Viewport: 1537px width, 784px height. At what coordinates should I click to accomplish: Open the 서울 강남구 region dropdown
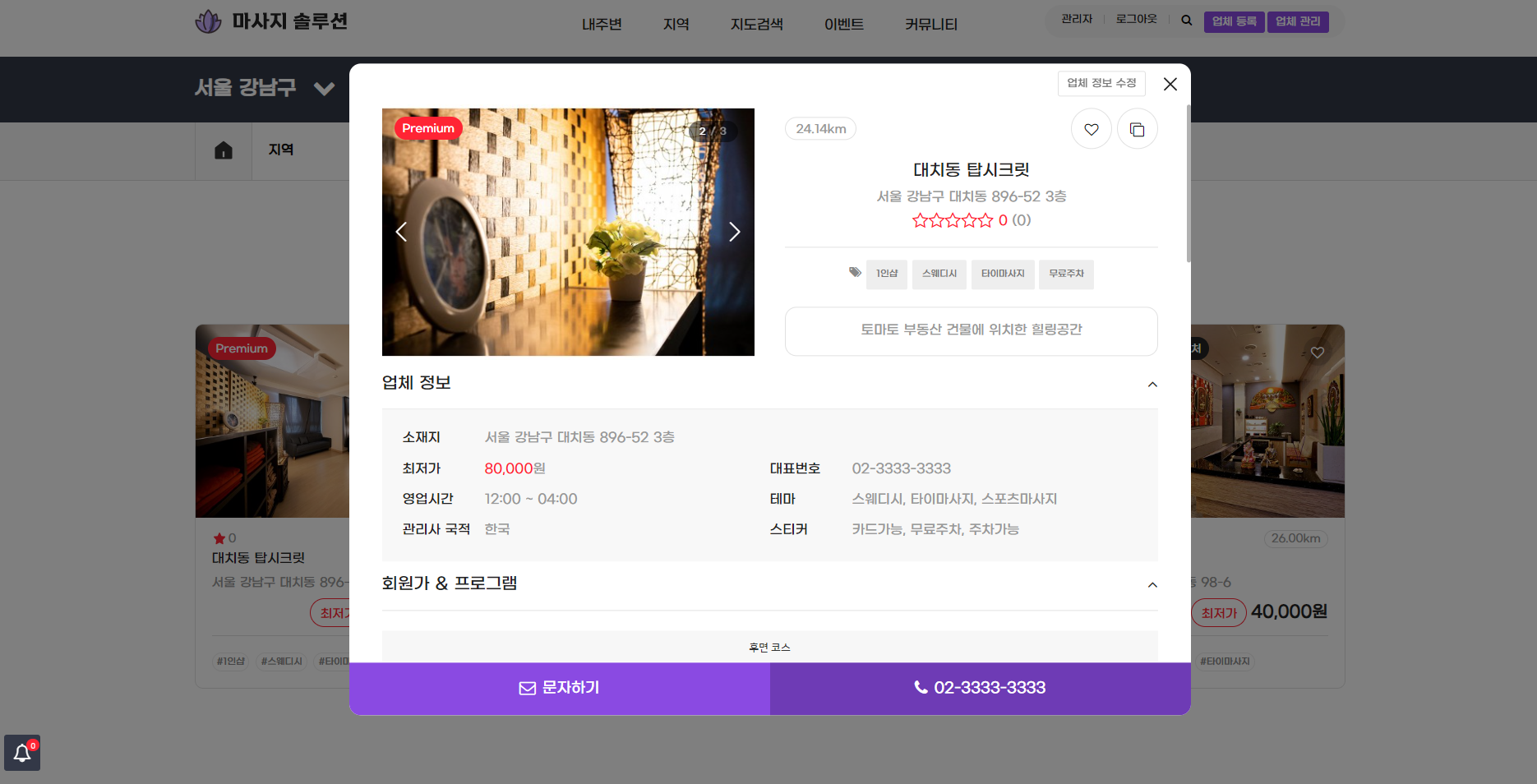point(324,89)
